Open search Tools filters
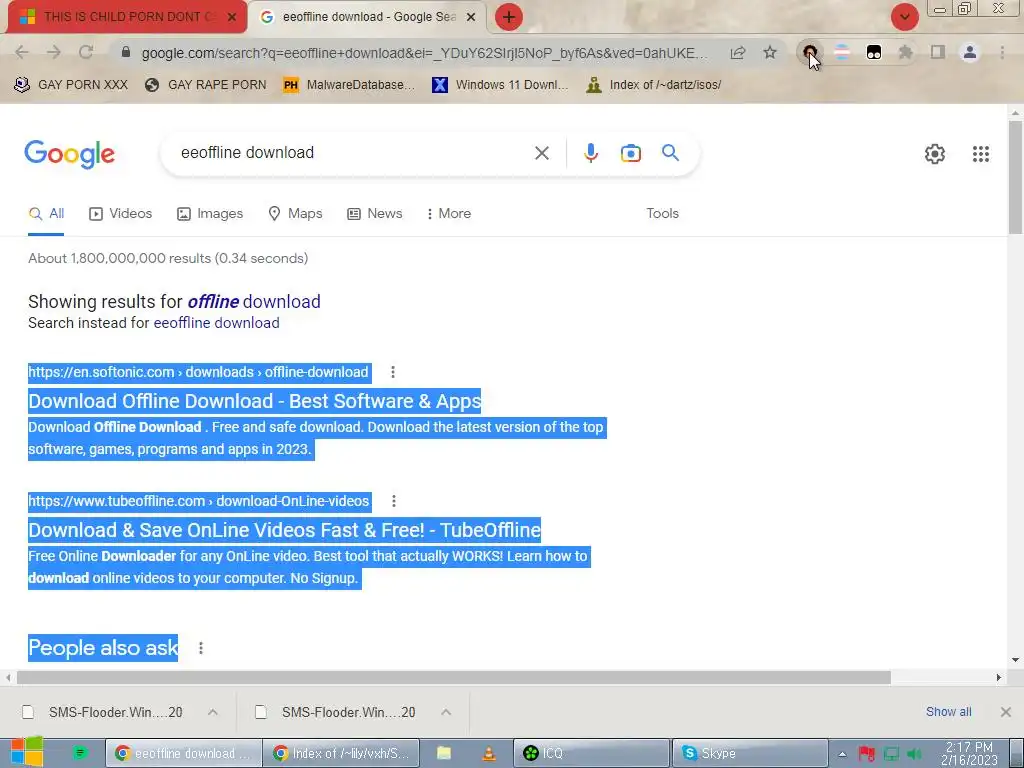Image resolution: width=1024 pixels, height=768 pixels. coord(662,214)
